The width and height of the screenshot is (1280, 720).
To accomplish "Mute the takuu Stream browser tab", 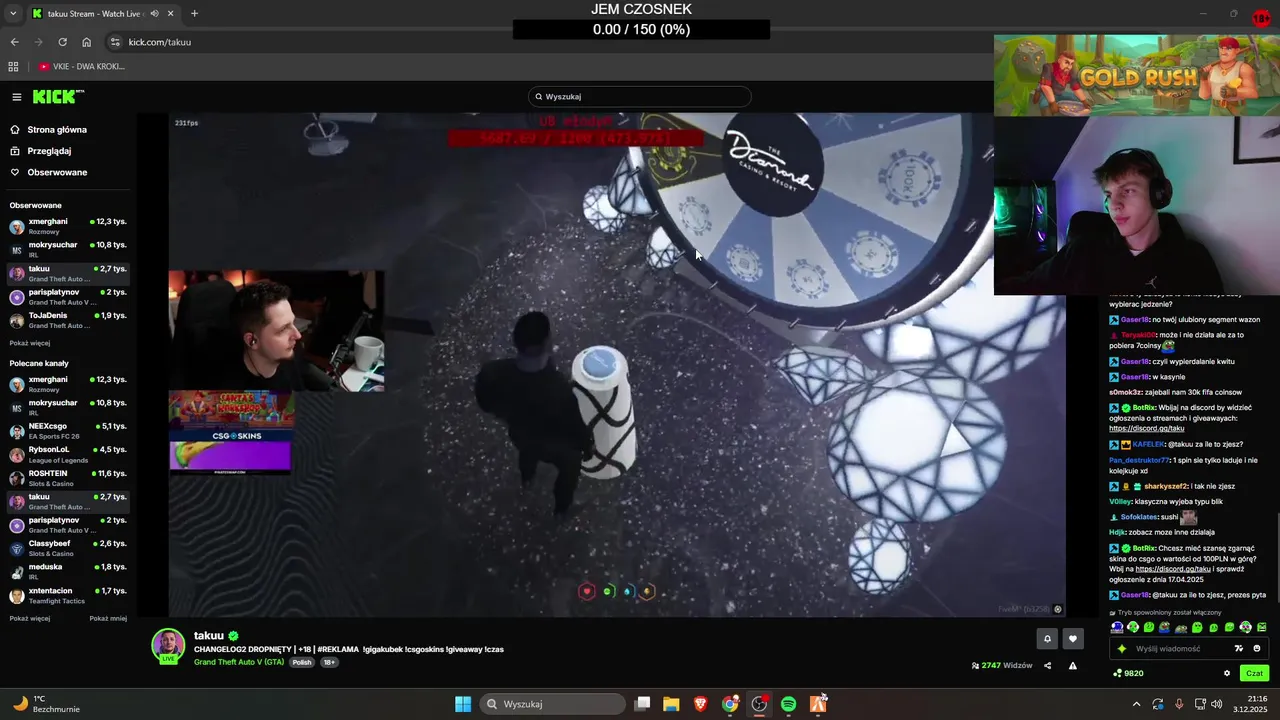I will click(x=154, y=14).
